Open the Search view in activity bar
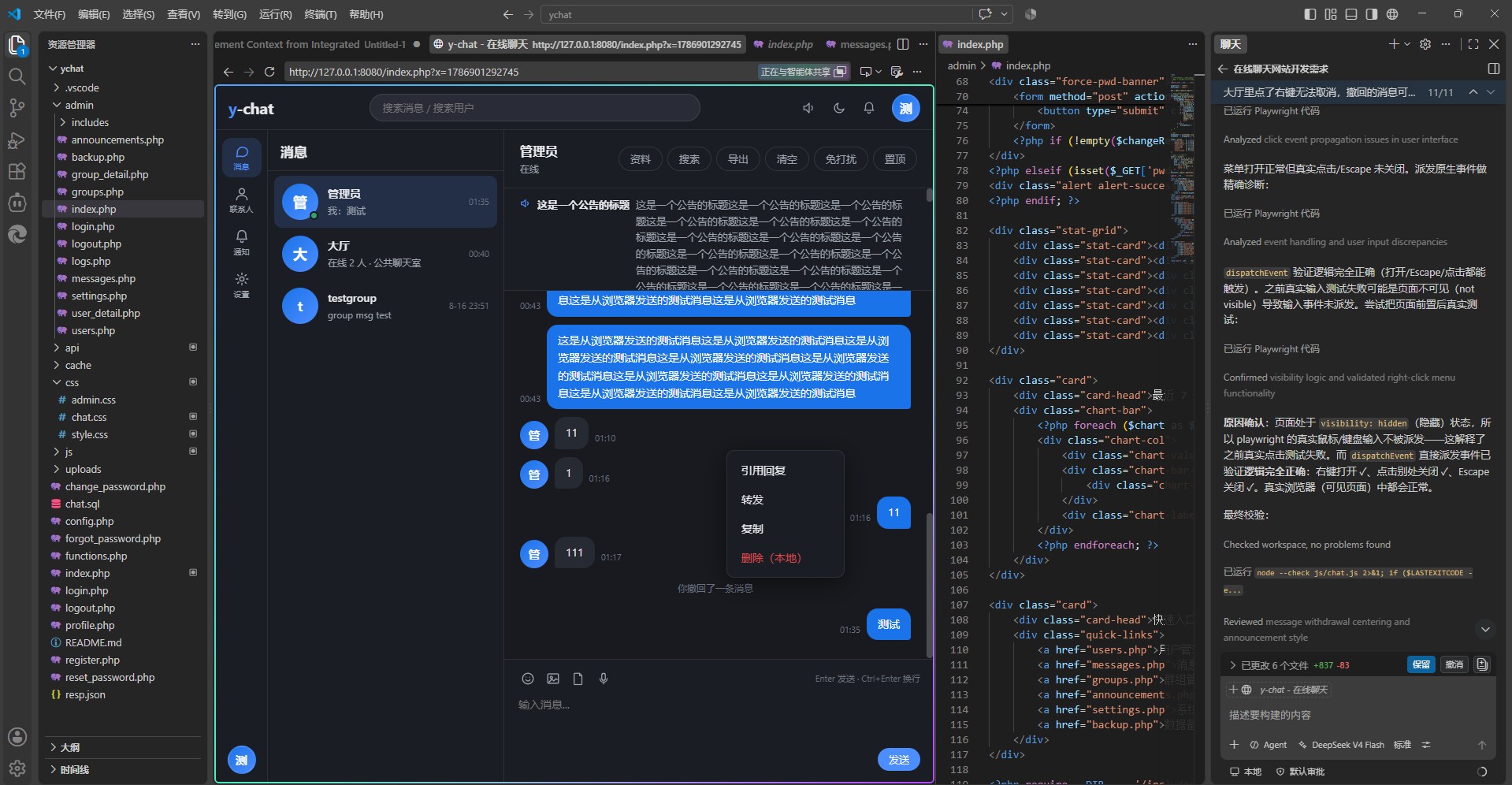This screenshot has width=1512, height=785. tap(17, 76)
